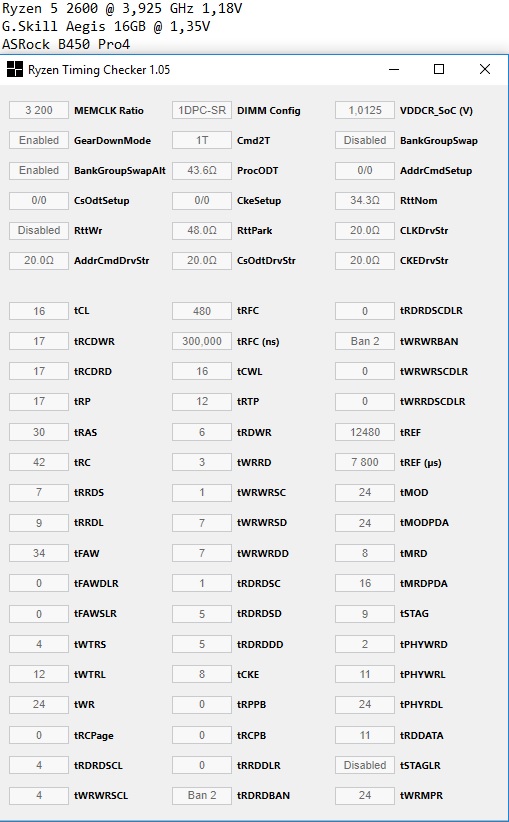Minimize the Ryzen Timing Checker window
This screenshot has width=509, height=822.
click(394, 69)
